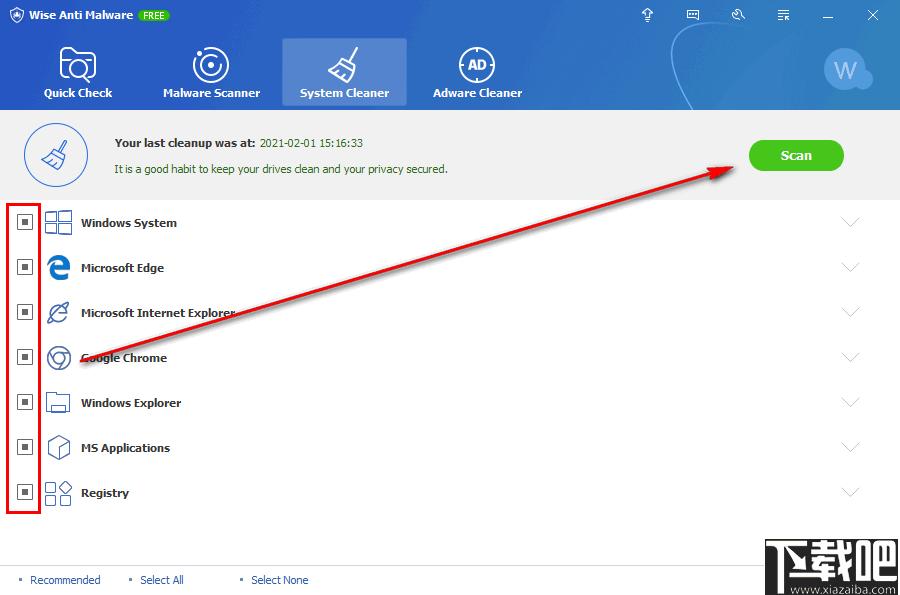Expand Microsoft Internet Explorer section chevron
The image size is (900, 595).
point(850,312)
